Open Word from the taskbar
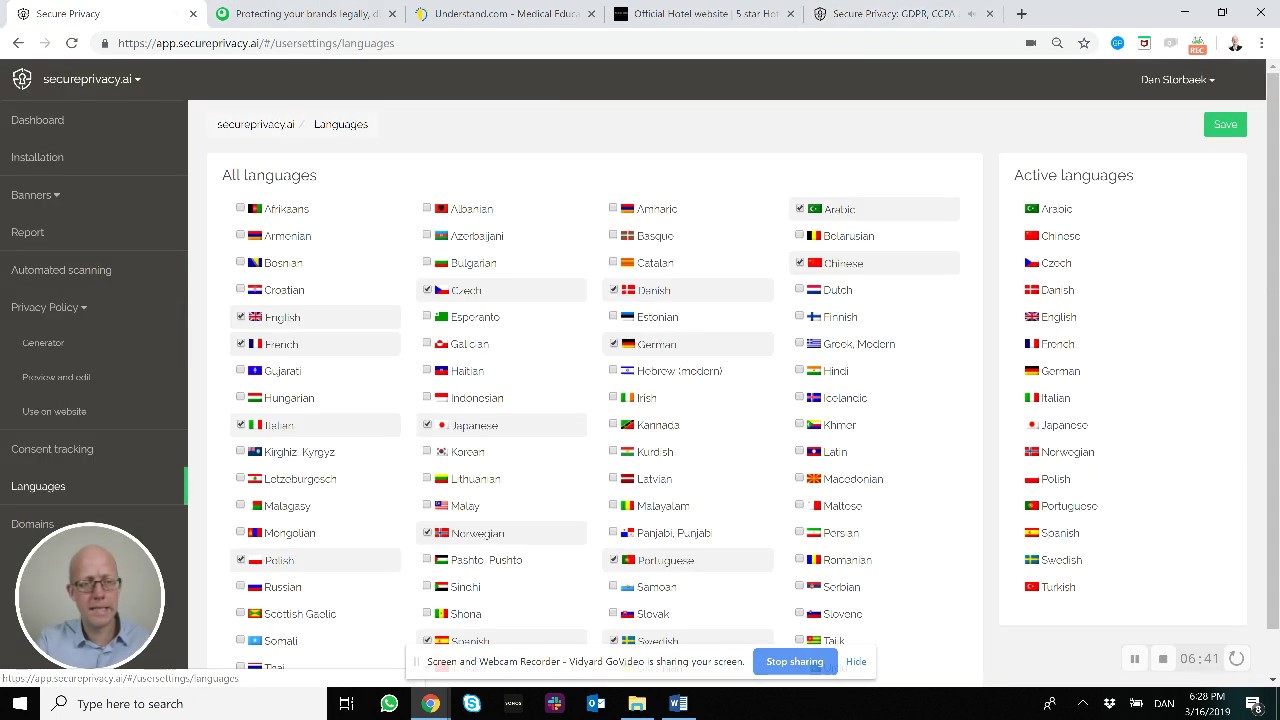 coord(678,704)
